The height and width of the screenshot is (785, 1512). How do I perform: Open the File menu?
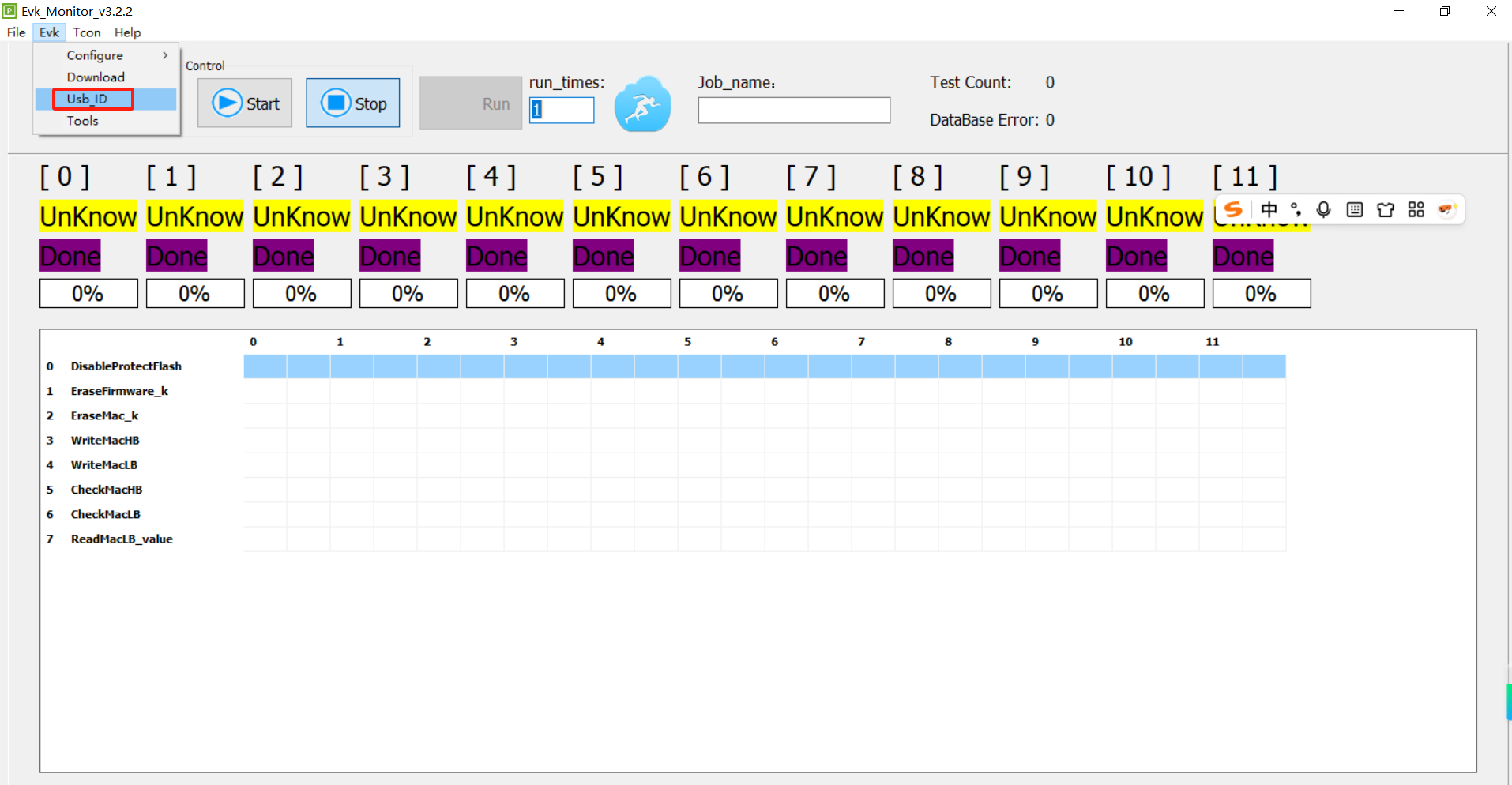click(16, 32)
